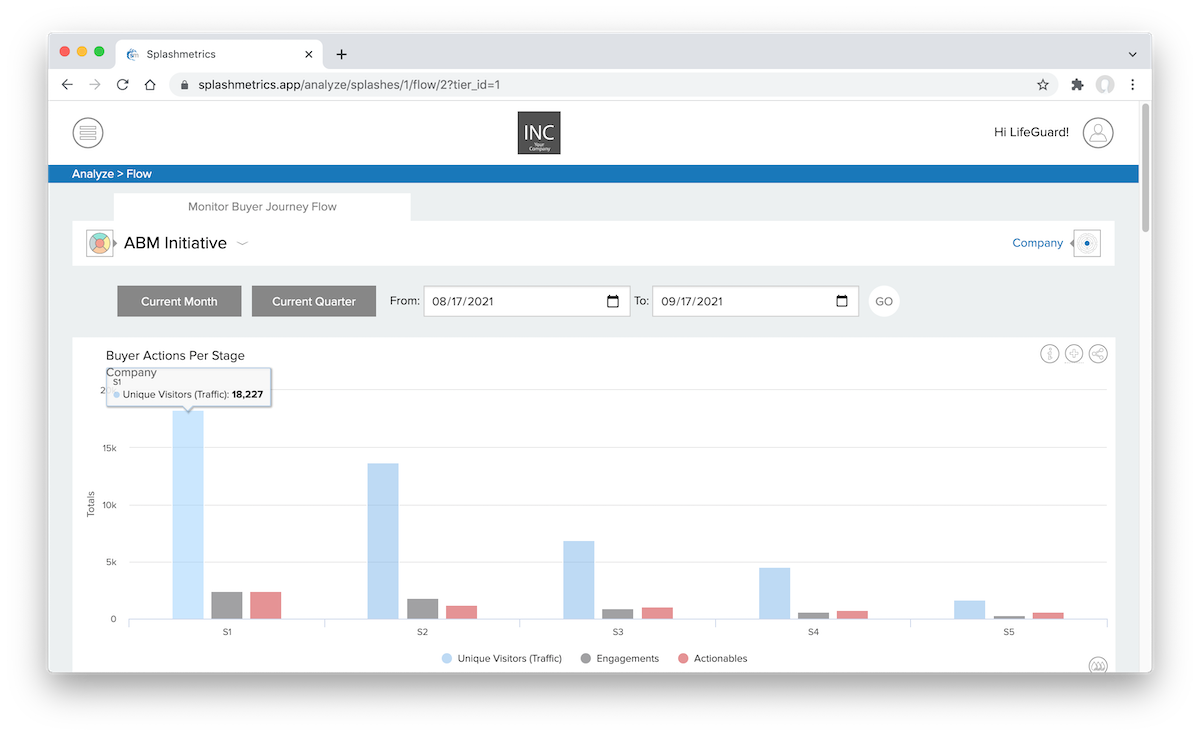Viewport: 1200px width, 736px height.
Task: Open calendar picker in To date
Action: point(842,301)
